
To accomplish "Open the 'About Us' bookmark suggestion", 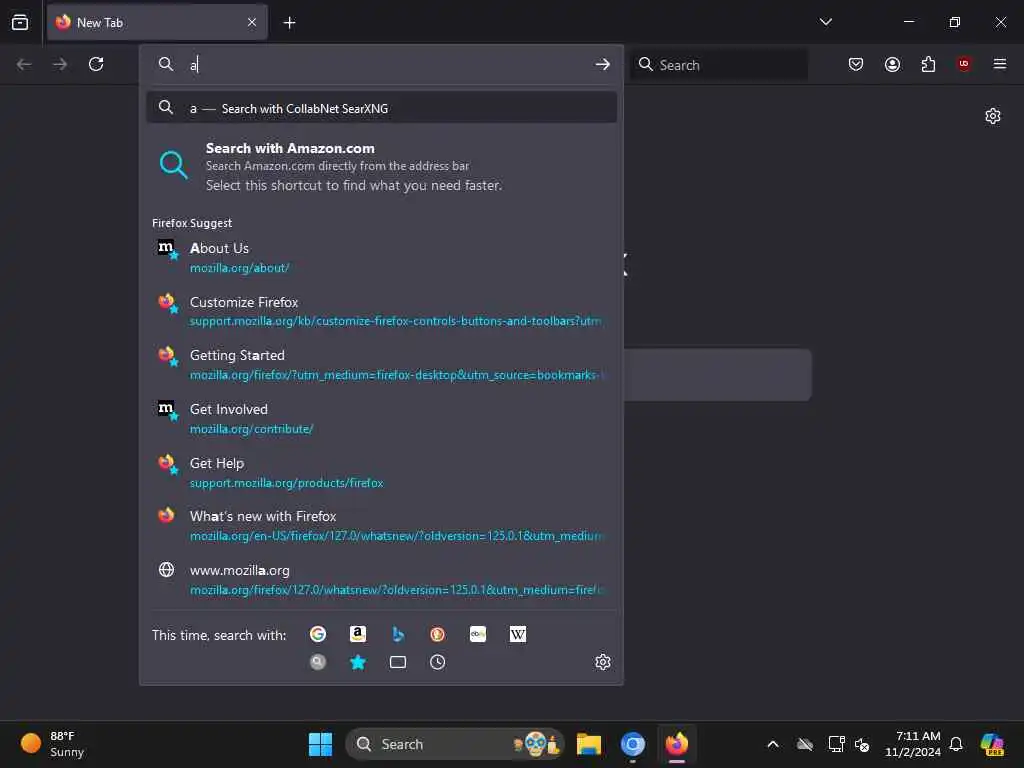I will point(381,257).
